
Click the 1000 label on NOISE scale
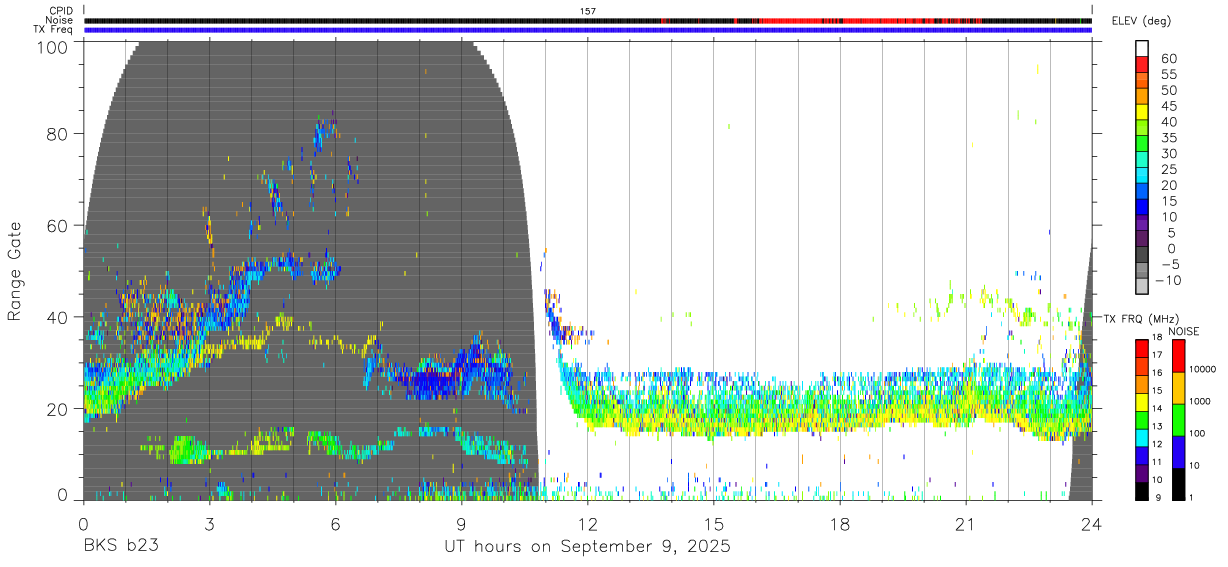point(1202,401)
